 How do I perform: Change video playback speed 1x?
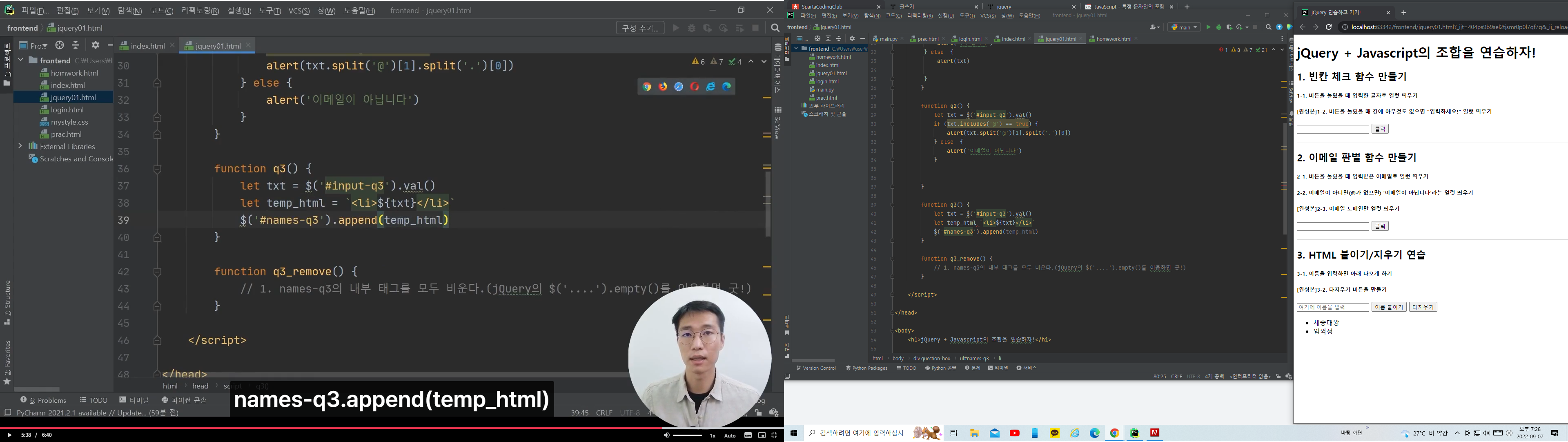(713, 436)
